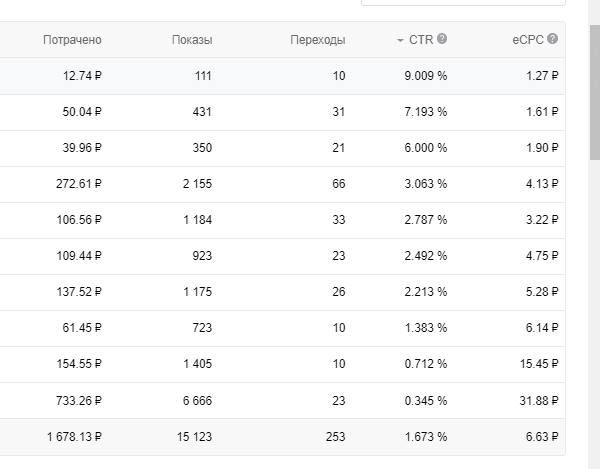The height and width of the screenshot is (469, 600).
Task: Click the help icon next to eCPC
Action: (552, 39)
